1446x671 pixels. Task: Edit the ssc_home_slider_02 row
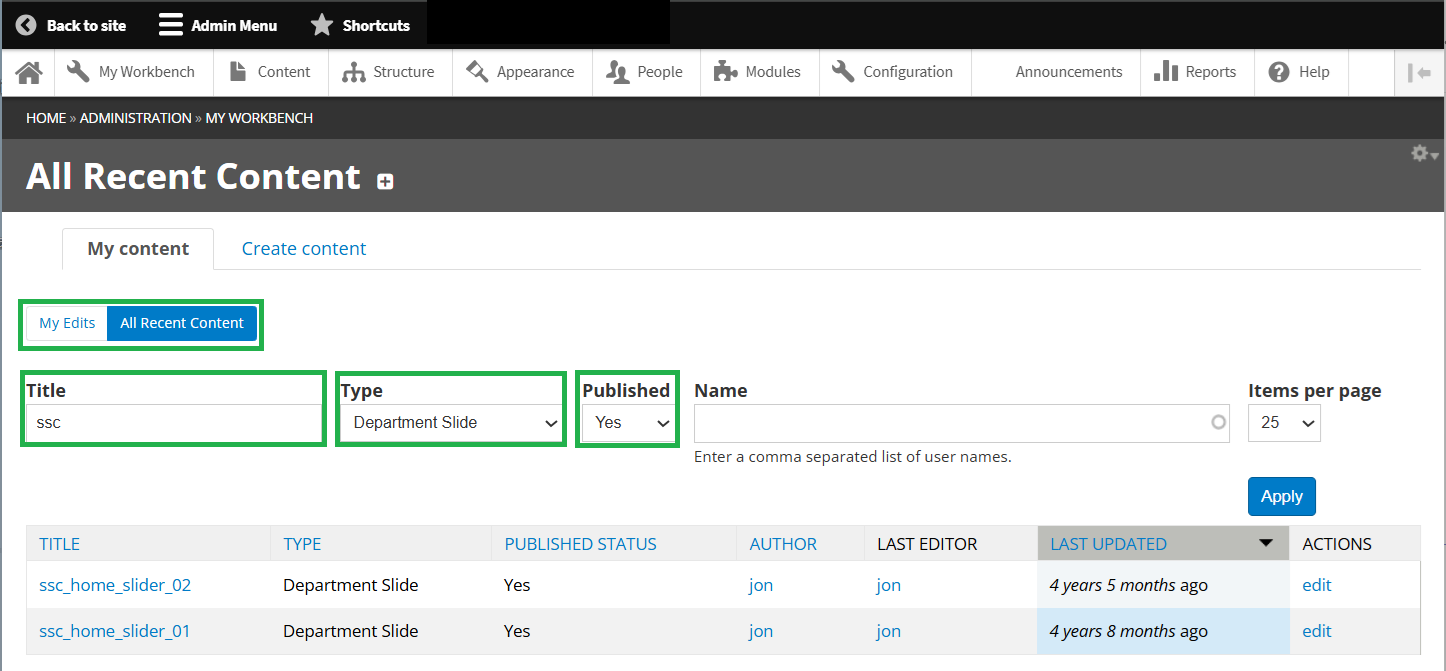pyautogui.click(x=1317, y=585)
